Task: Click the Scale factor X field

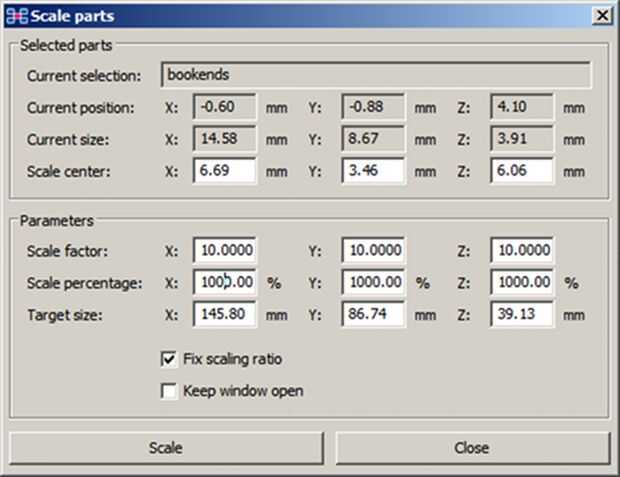Action: tap(225, 250)
